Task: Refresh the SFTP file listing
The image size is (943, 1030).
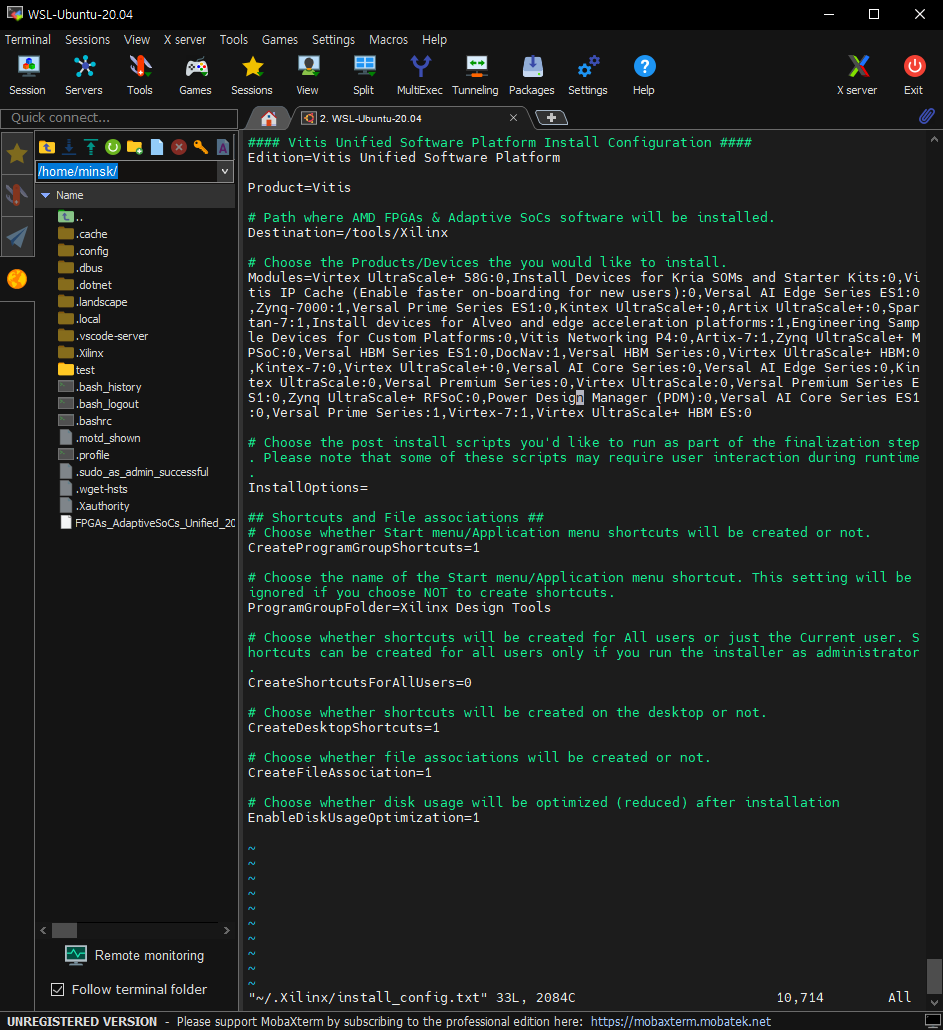Action: [x=111, y=147]
